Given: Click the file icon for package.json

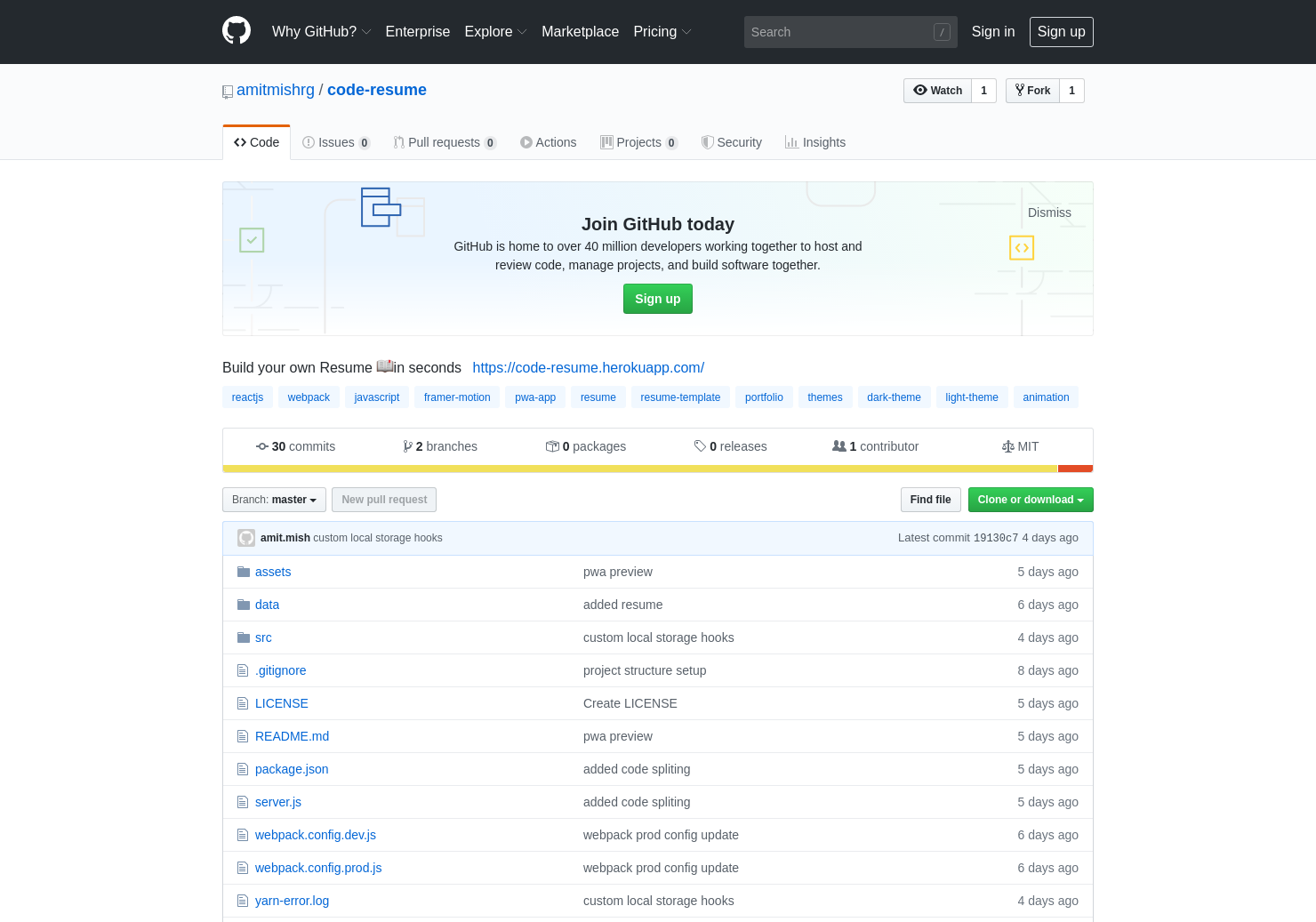Looking at the screenshot, I should 243,769.
